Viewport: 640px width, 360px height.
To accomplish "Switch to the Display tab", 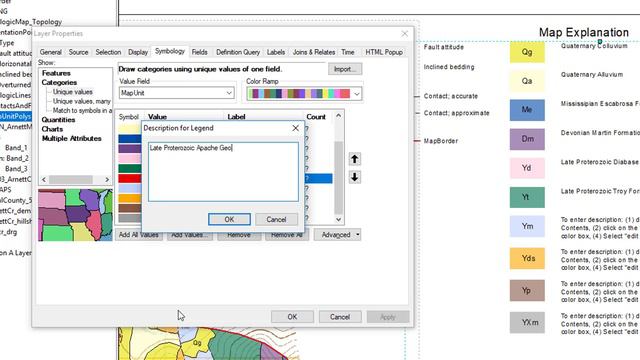I will pos(138,52).
